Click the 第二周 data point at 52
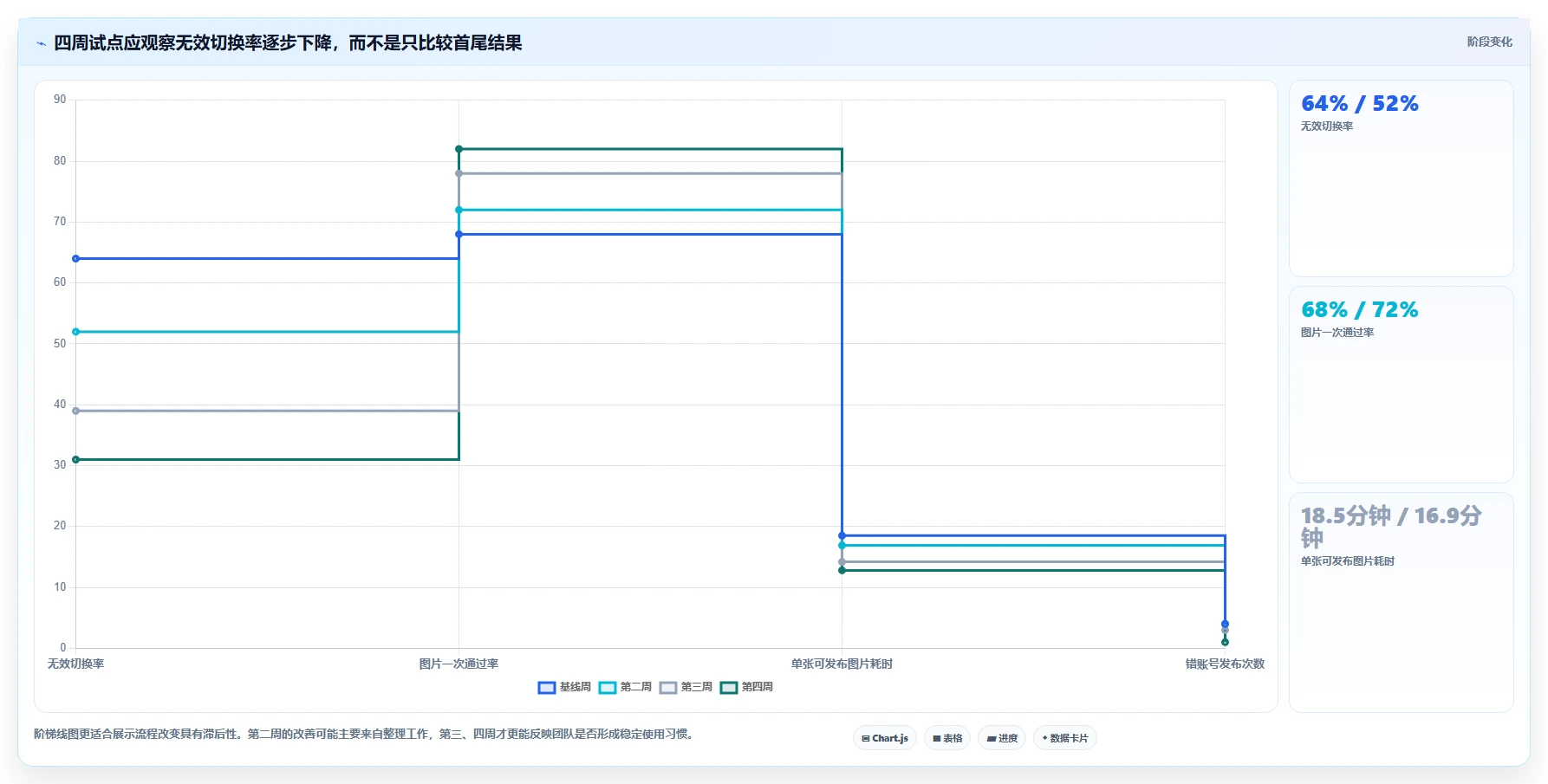The width and height of the screenshot is (1548, 784). click(x=76, y=332)
